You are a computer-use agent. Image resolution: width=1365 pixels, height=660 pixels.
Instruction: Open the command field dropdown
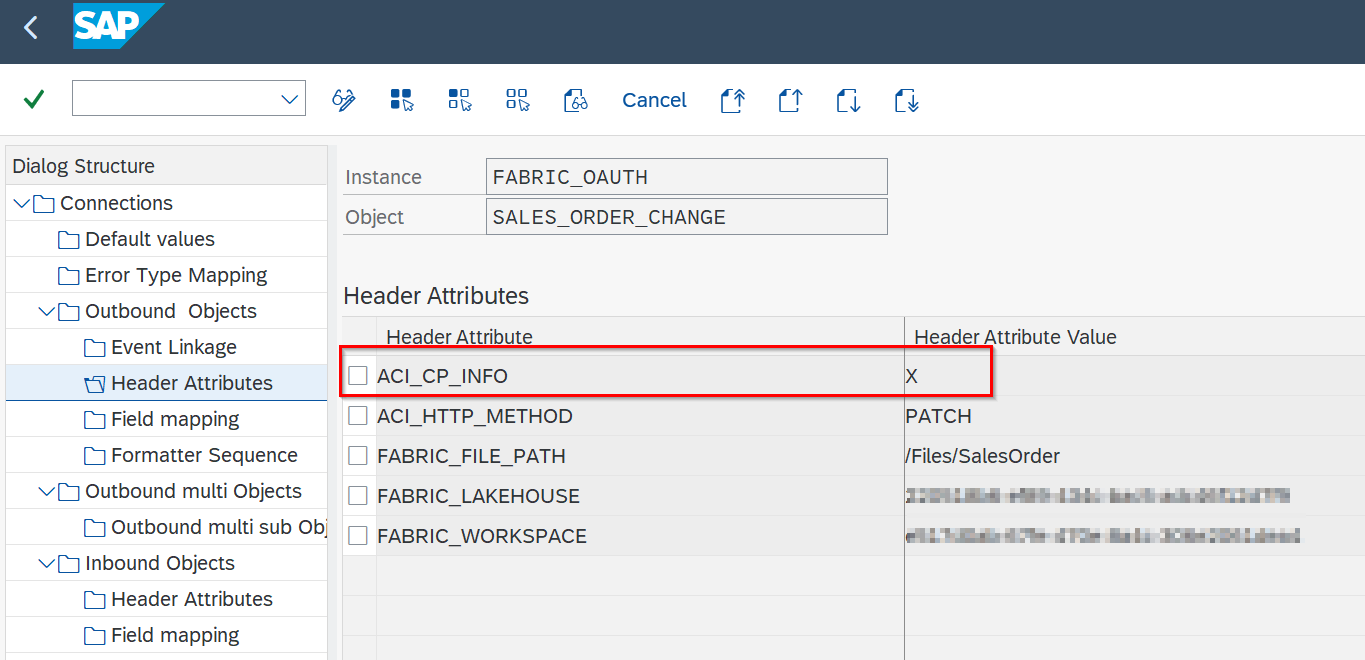(x=290, y=99)
